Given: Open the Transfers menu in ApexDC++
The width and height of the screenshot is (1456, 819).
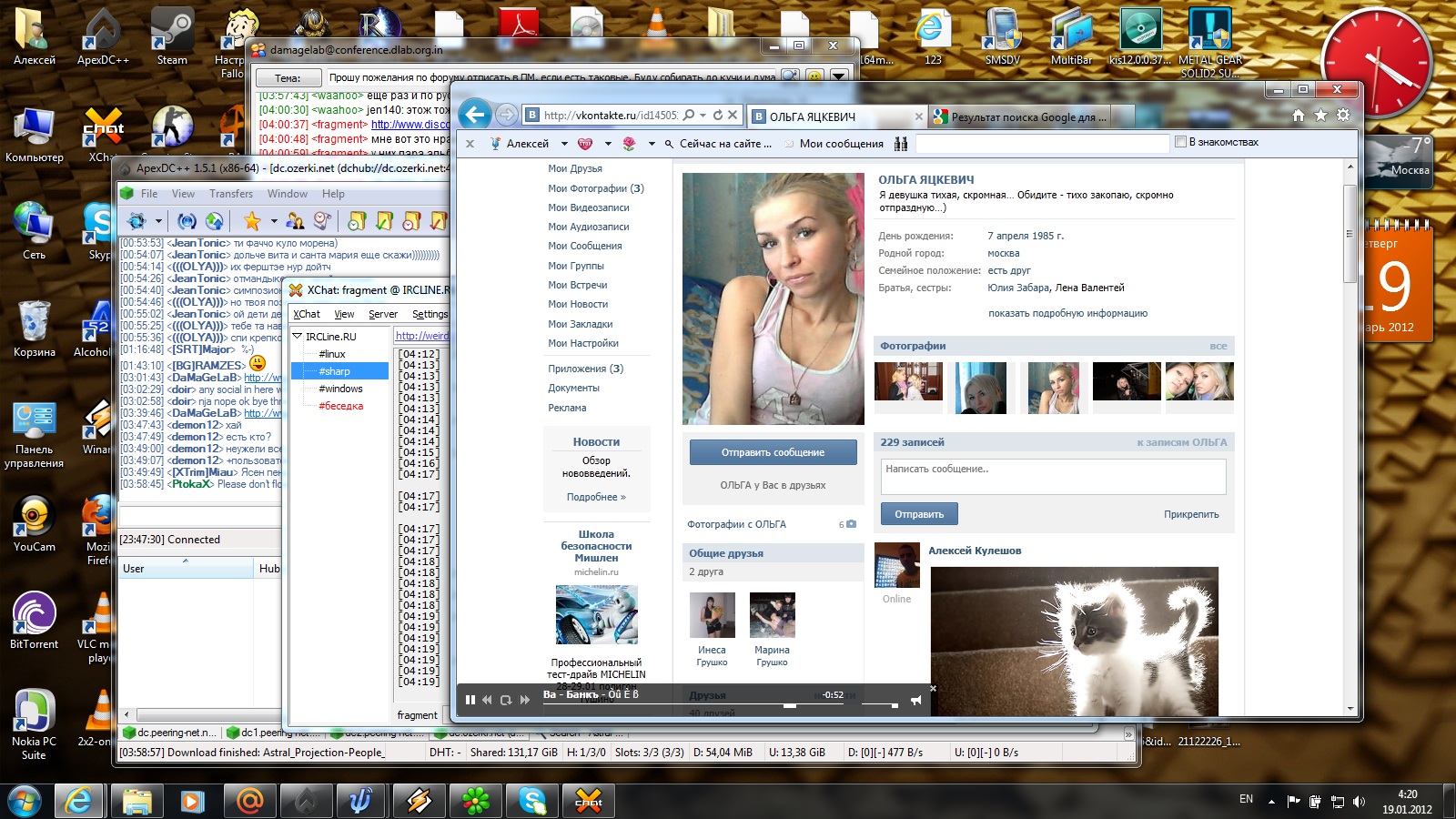Looking at the screenshot, I should (x=231, y=194).
